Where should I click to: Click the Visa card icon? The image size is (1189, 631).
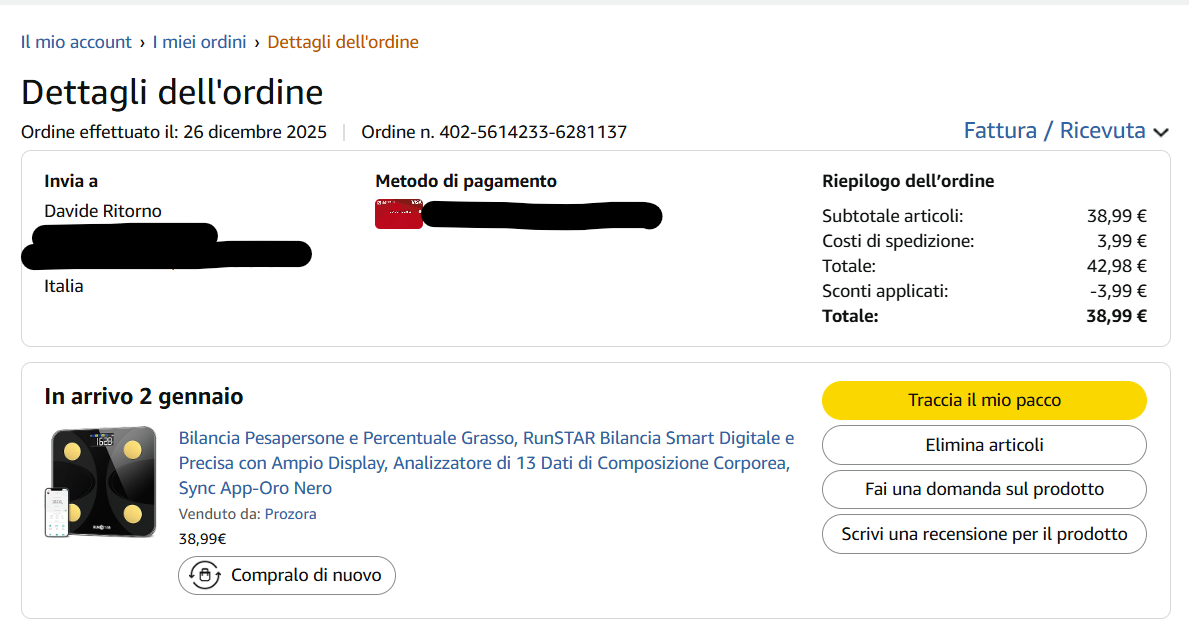tap(398, 214)
